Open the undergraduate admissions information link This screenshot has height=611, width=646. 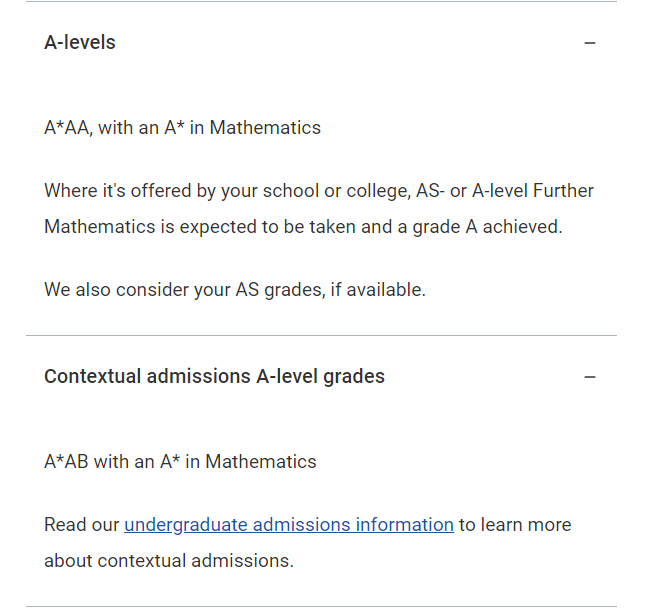point(289,525)
